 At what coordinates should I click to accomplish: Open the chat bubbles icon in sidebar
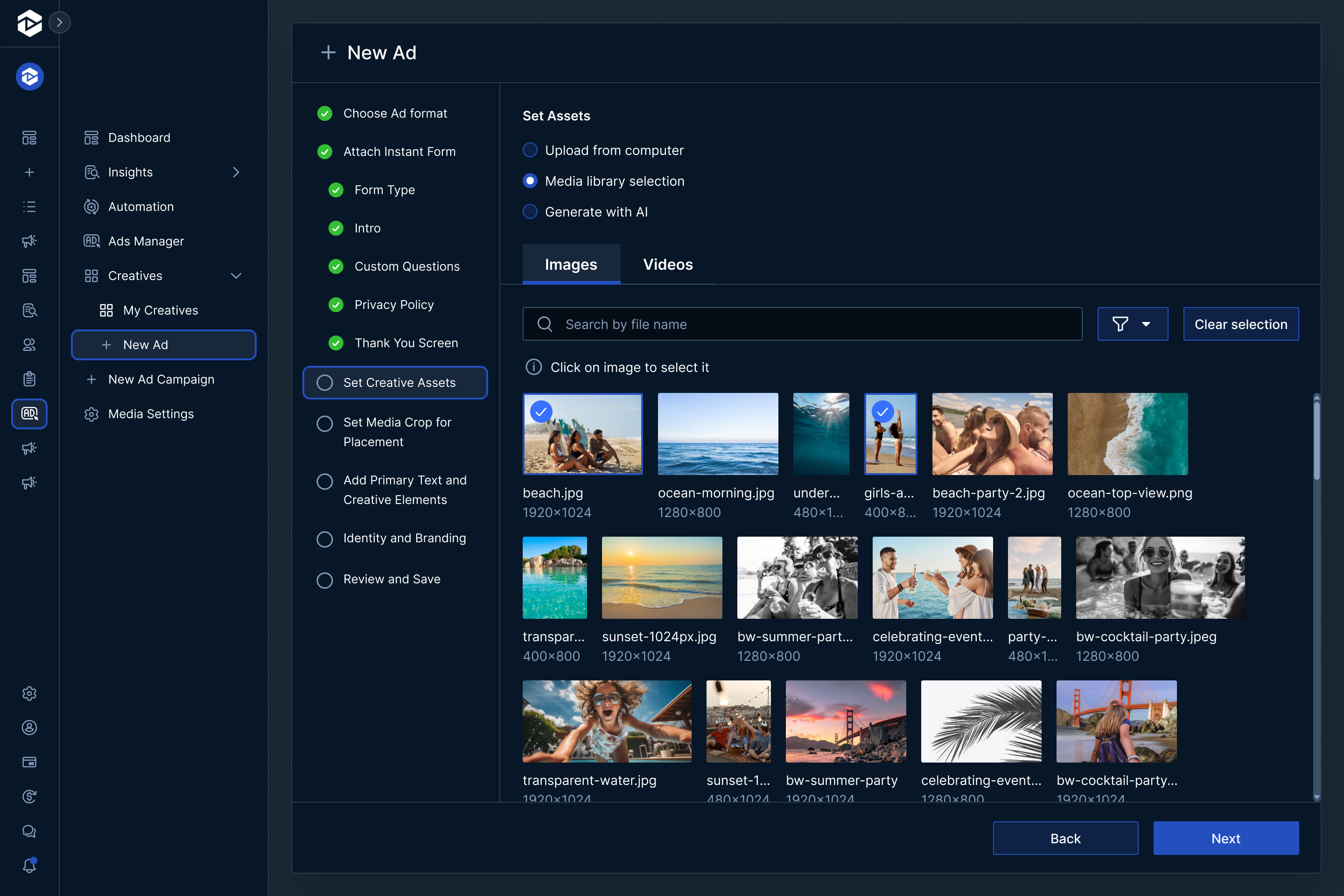coord(29,831)
